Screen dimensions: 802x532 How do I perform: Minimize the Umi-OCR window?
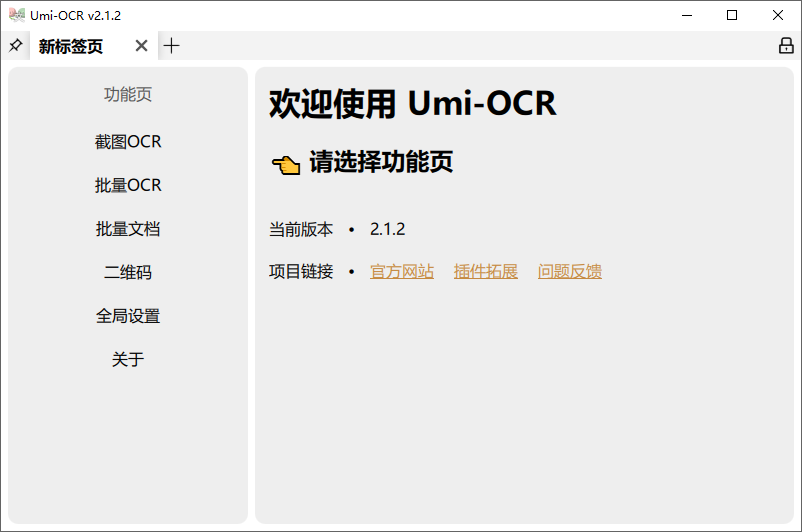pos(687,15)
